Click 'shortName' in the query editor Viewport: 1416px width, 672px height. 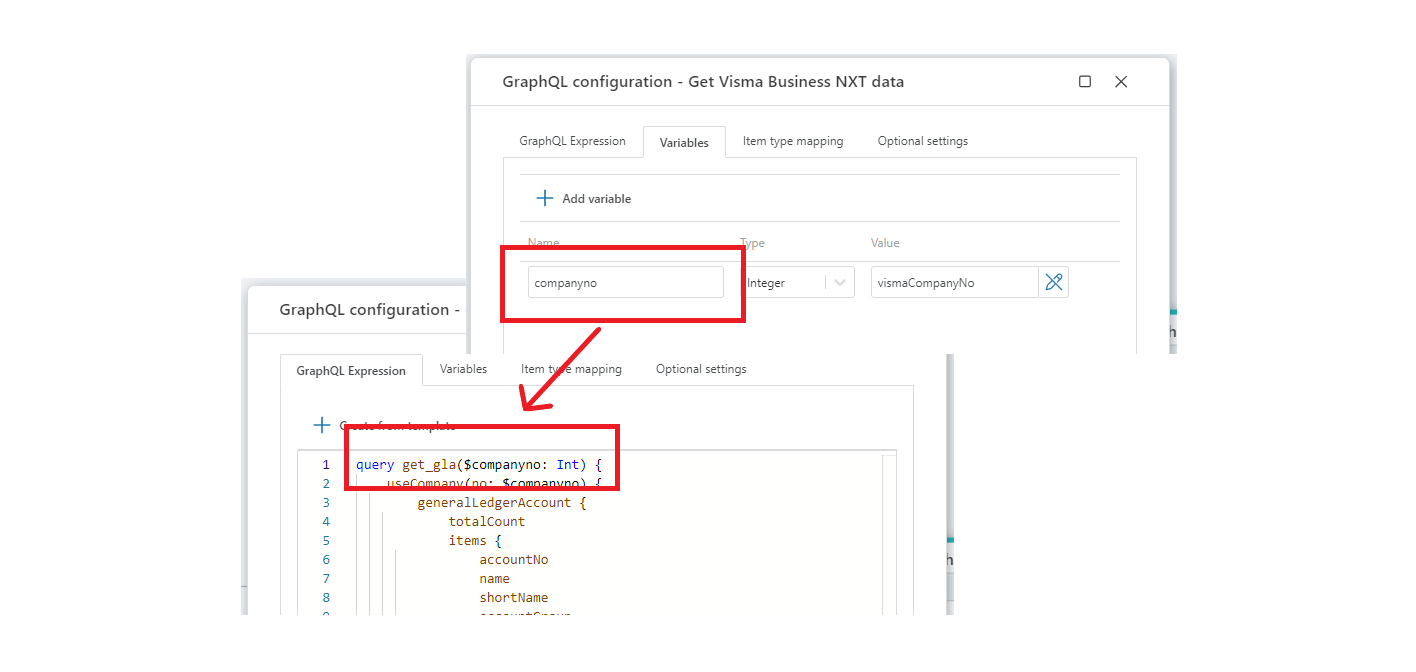513,597
